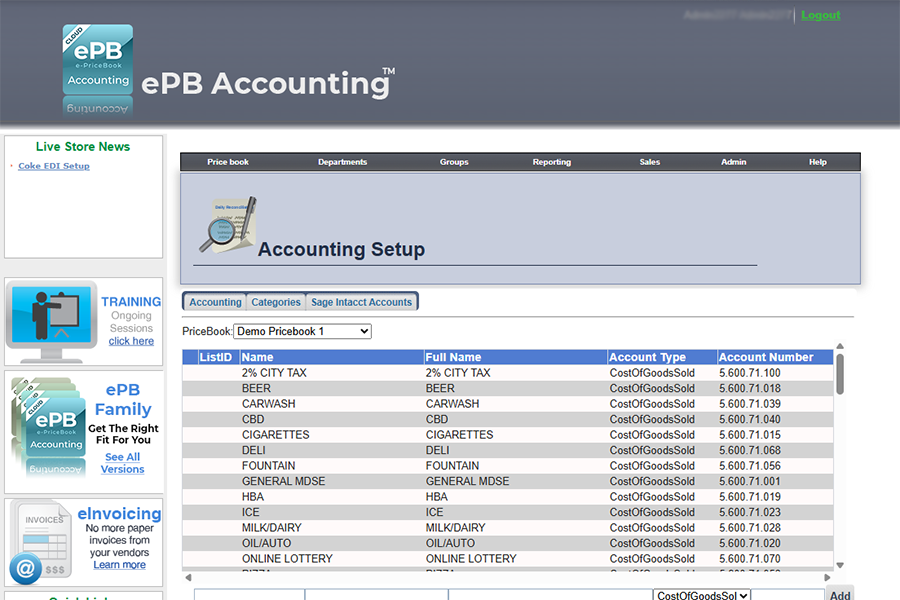Click the ePB Family stacked boxes icon
The image size is (900, 600).
point(48,427)
